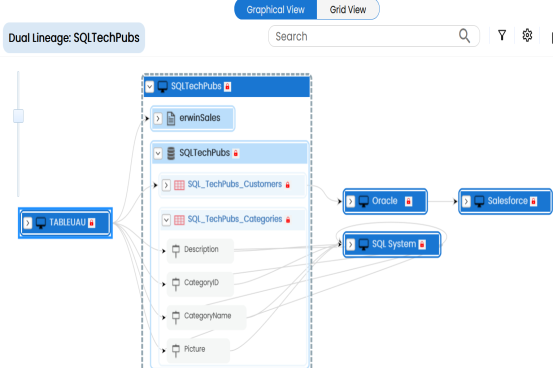Click the lock icon on Salesforce node
This screenshot has height=368, width=553.
point(534,201)
